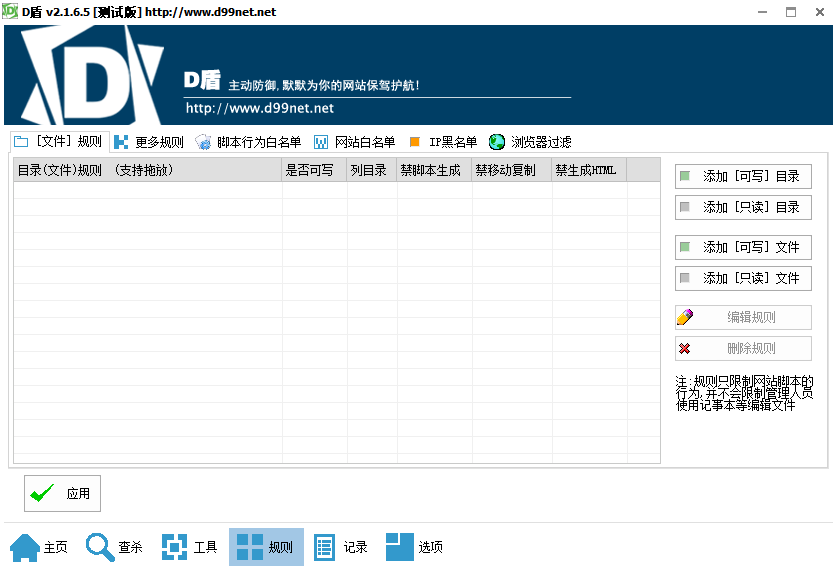Click the 是否可写 column header
837x574 pixels.
pyautogui.click(x=314, y=170)
